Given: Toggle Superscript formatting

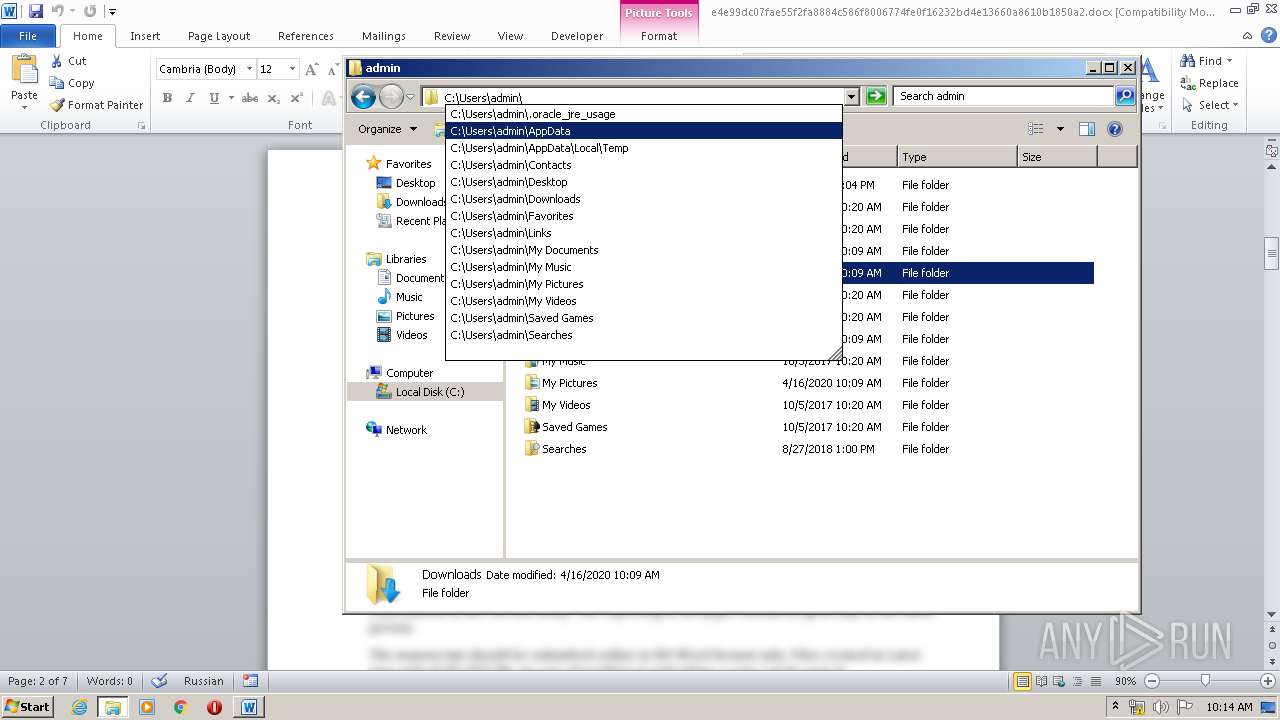Looking at the screenshot, I should [x=297, y=98].
